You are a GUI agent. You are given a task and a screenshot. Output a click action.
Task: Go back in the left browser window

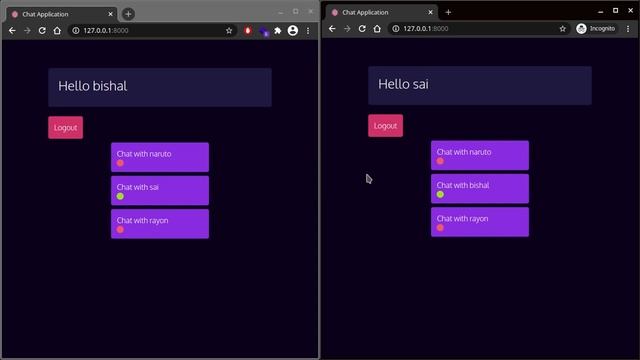12,31
